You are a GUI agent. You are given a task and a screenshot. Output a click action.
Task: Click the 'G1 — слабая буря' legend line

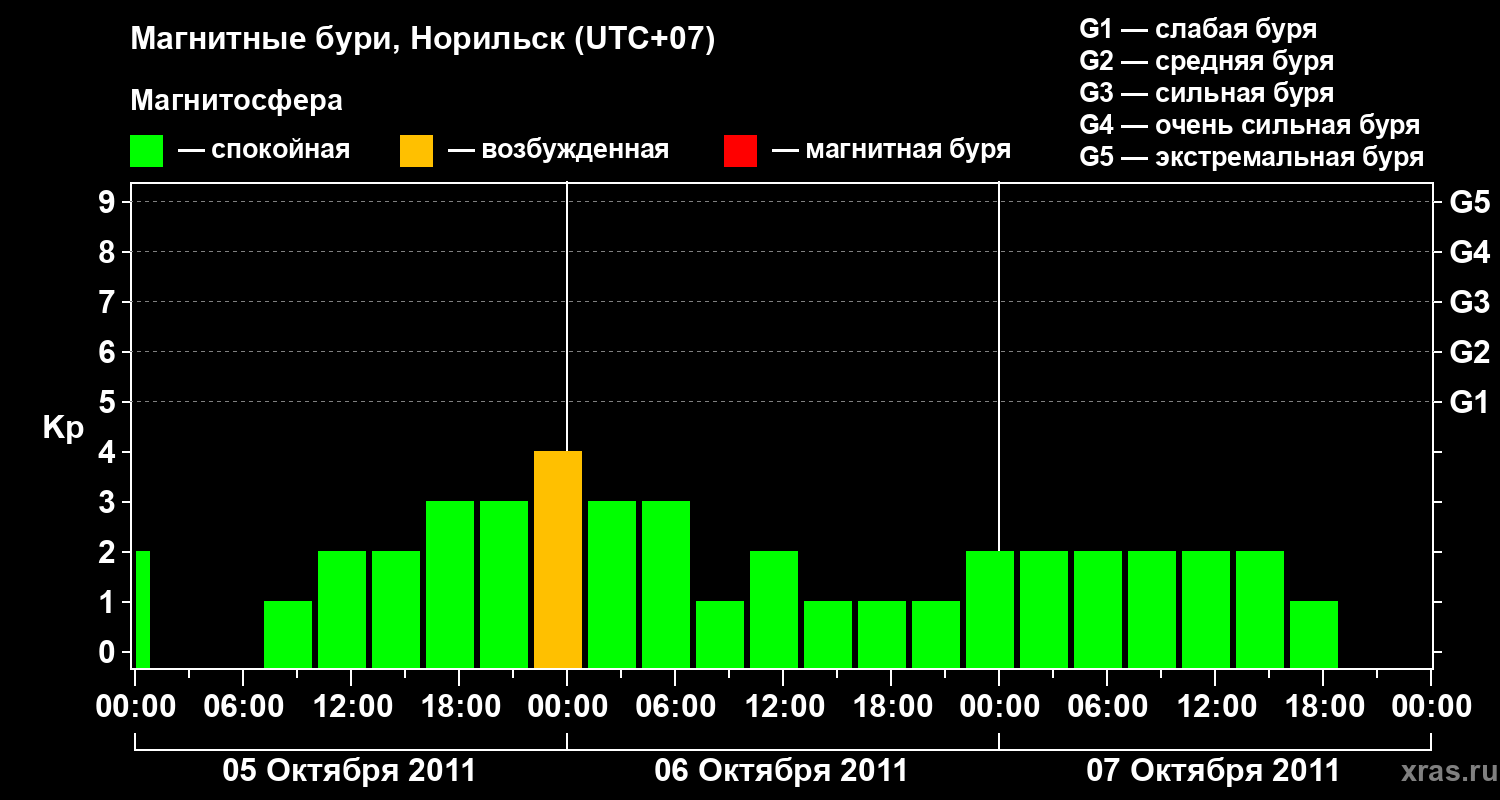click(x=1198, y=29)
